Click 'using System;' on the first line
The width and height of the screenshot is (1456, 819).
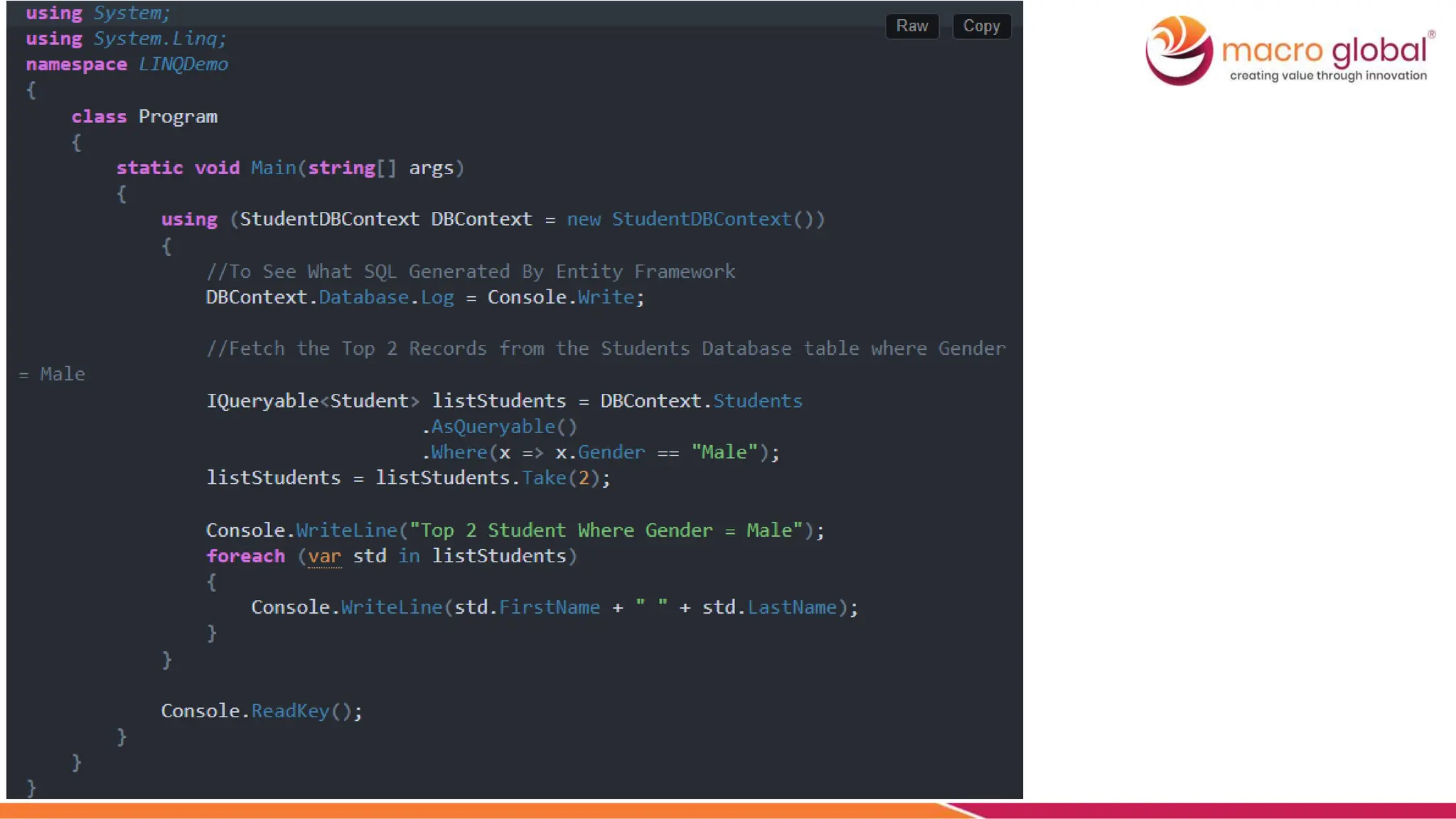(x=98, y=13)
